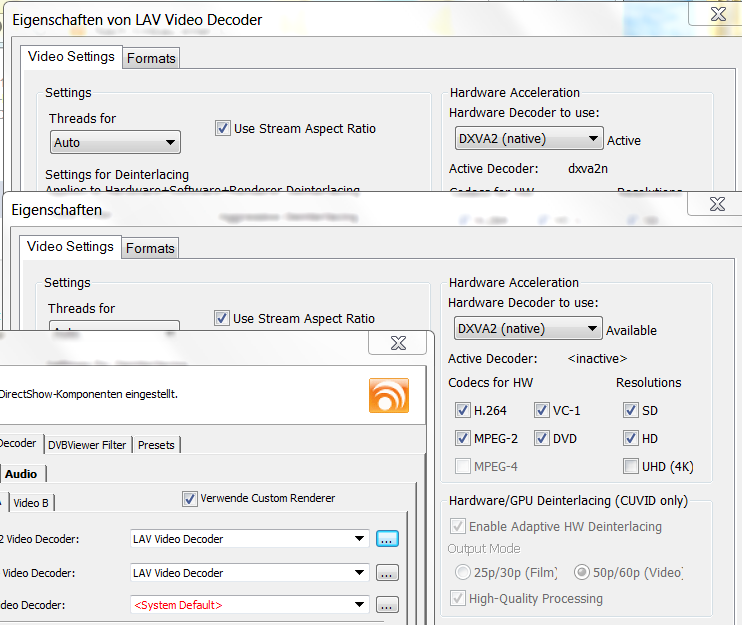Uncheck the SD resolution checkbox
742x625 pixels.
(x=630, y=410)
